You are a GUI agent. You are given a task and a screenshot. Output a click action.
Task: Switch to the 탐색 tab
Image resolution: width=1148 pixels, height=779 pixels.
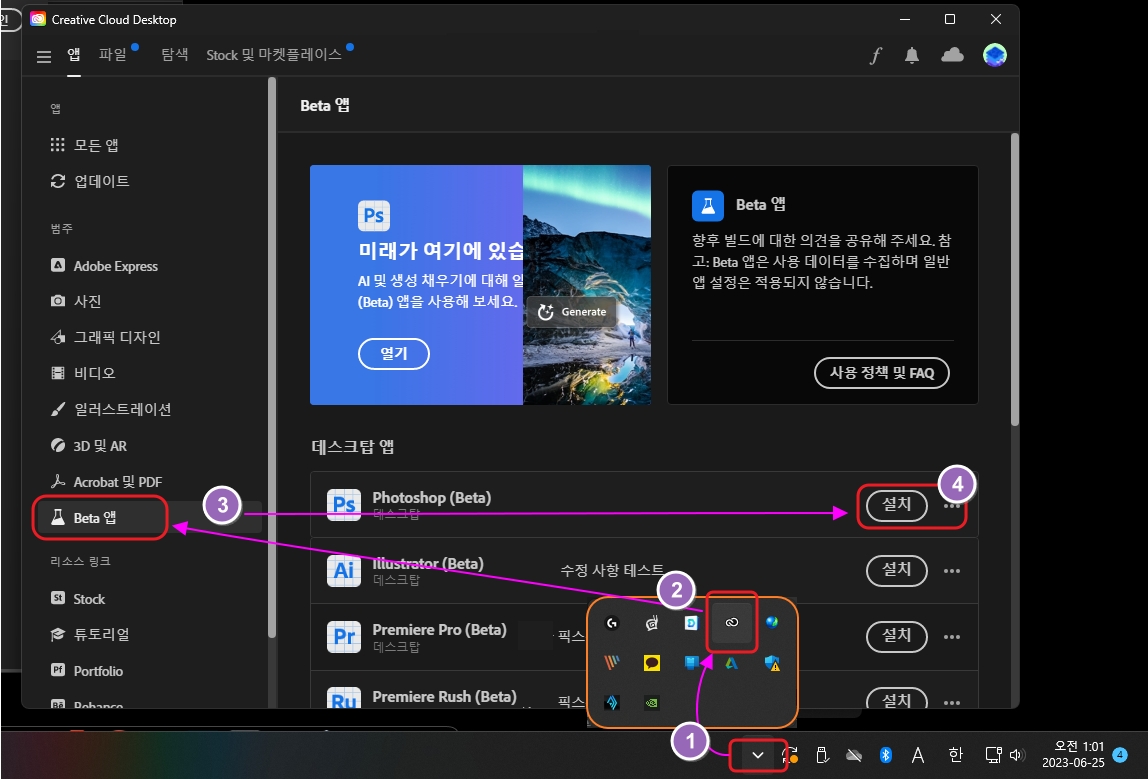(174, 54)
